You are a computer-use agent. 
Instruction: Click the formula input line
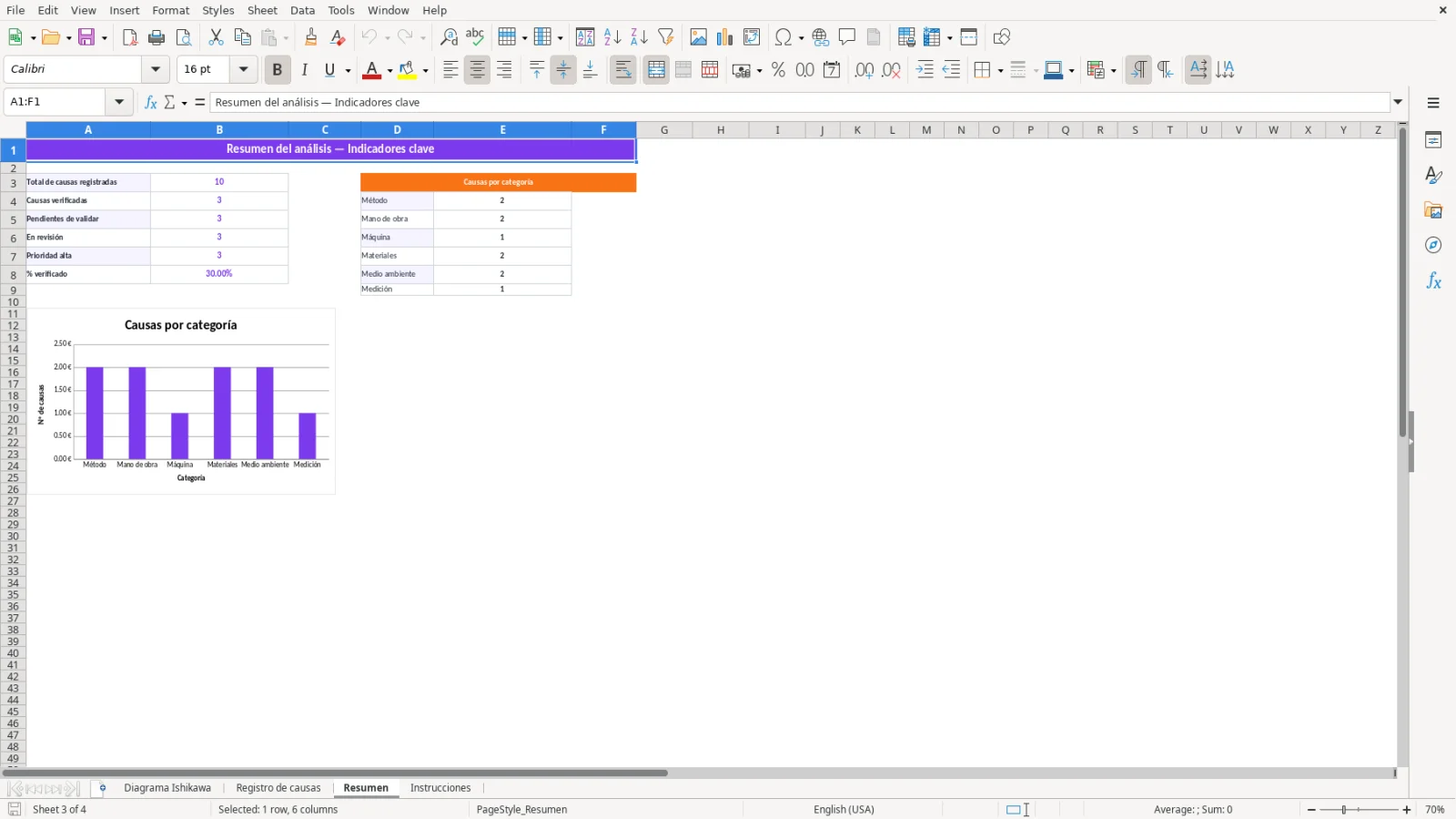coord(800,102)
